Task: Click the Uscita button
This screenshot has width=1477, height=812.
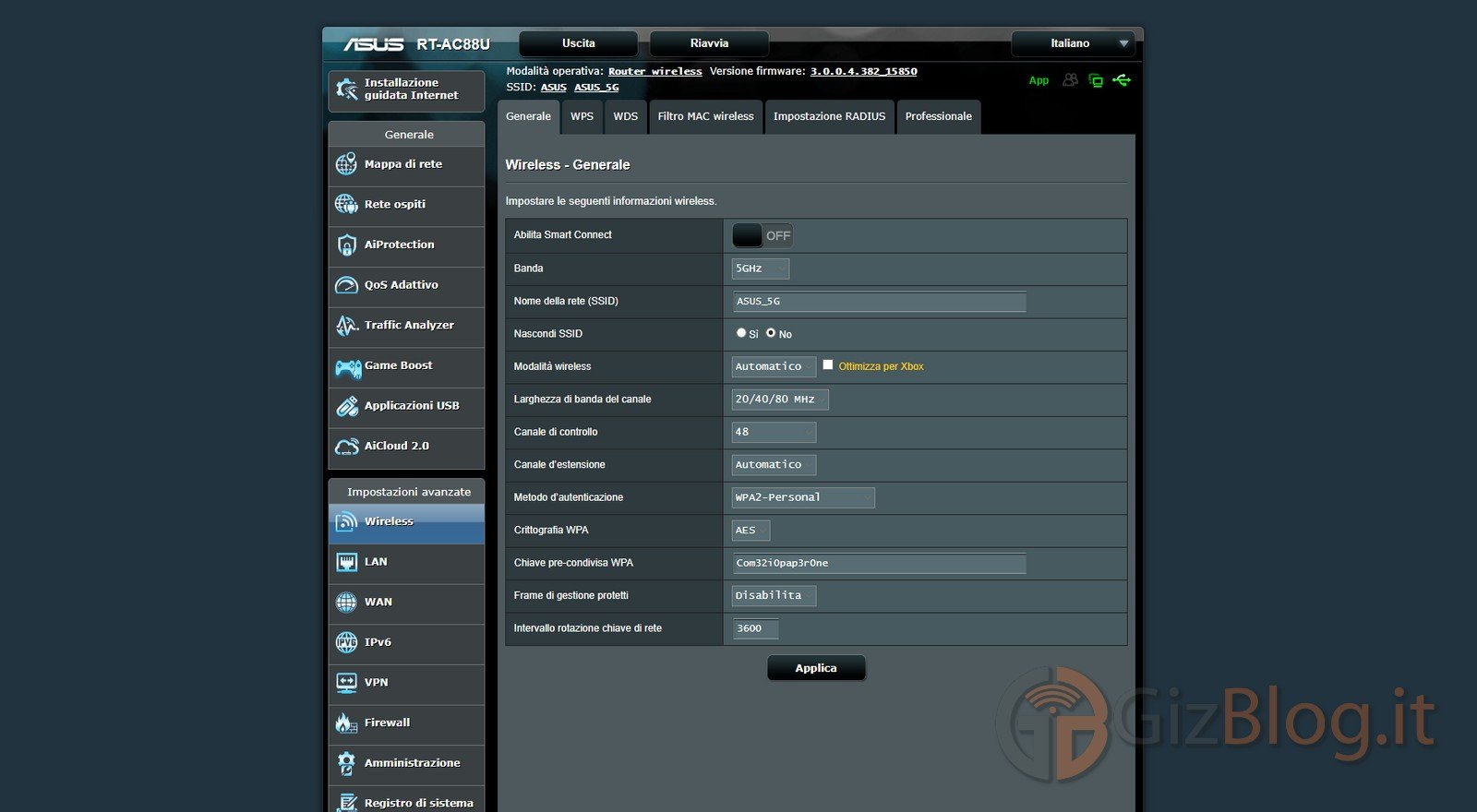Action: pos(579,43)
